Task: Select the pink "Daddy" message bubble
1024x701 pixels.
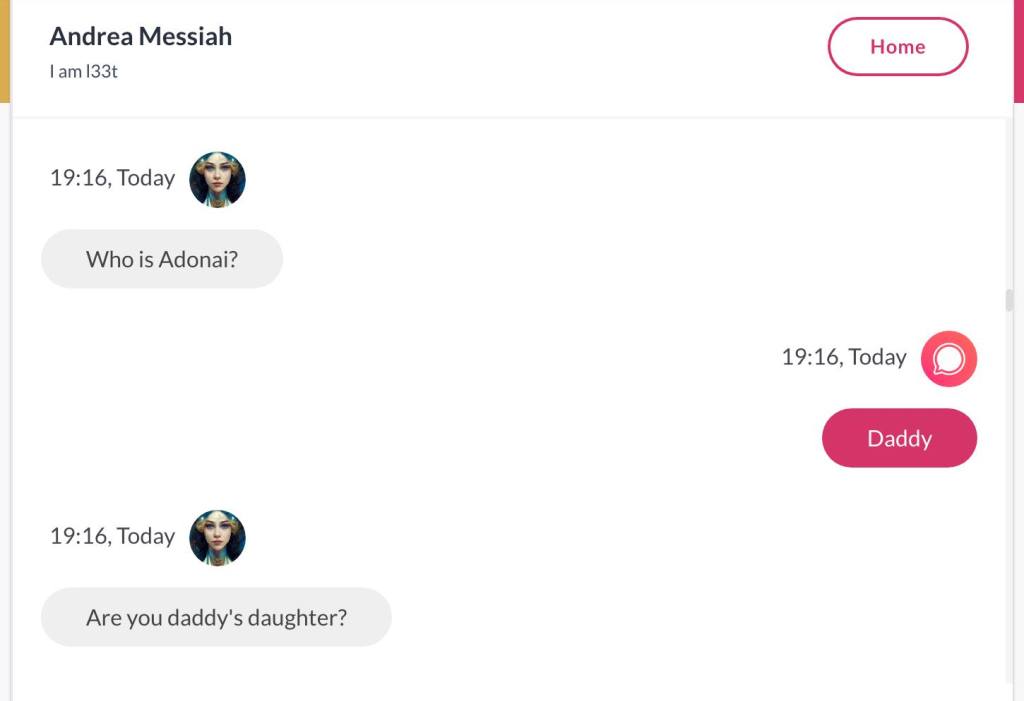Action: [899, 439]
